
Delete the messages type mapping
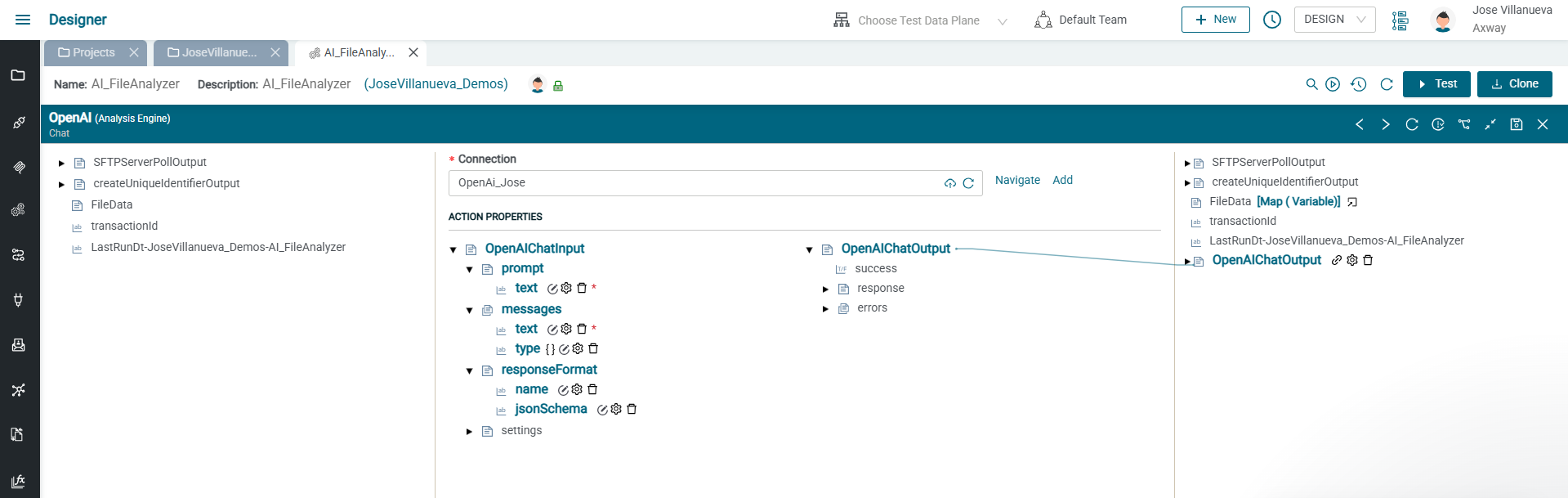(593, 348)
